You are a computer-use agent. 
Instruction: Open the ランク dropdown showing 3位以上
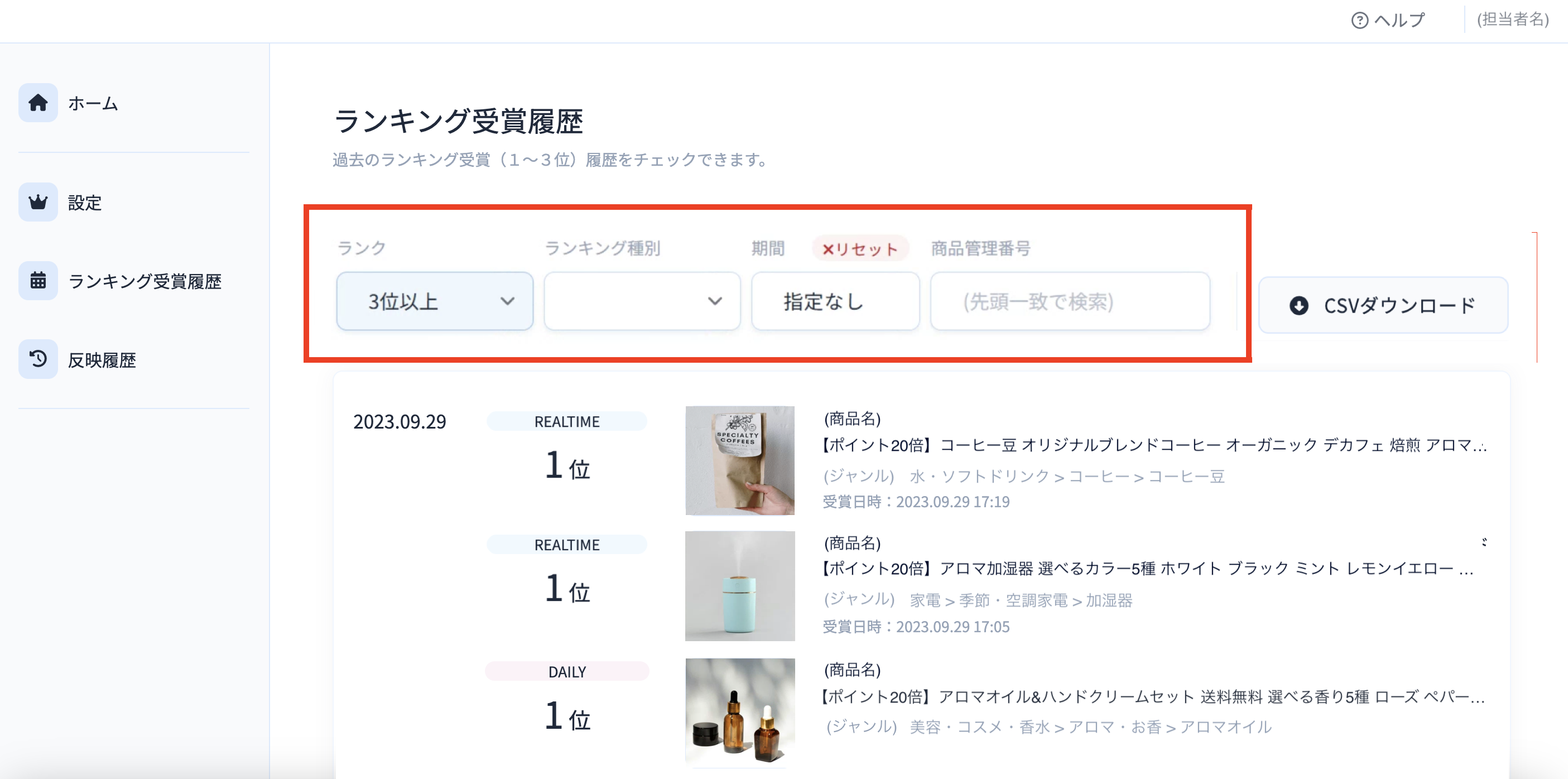(435, 301)
